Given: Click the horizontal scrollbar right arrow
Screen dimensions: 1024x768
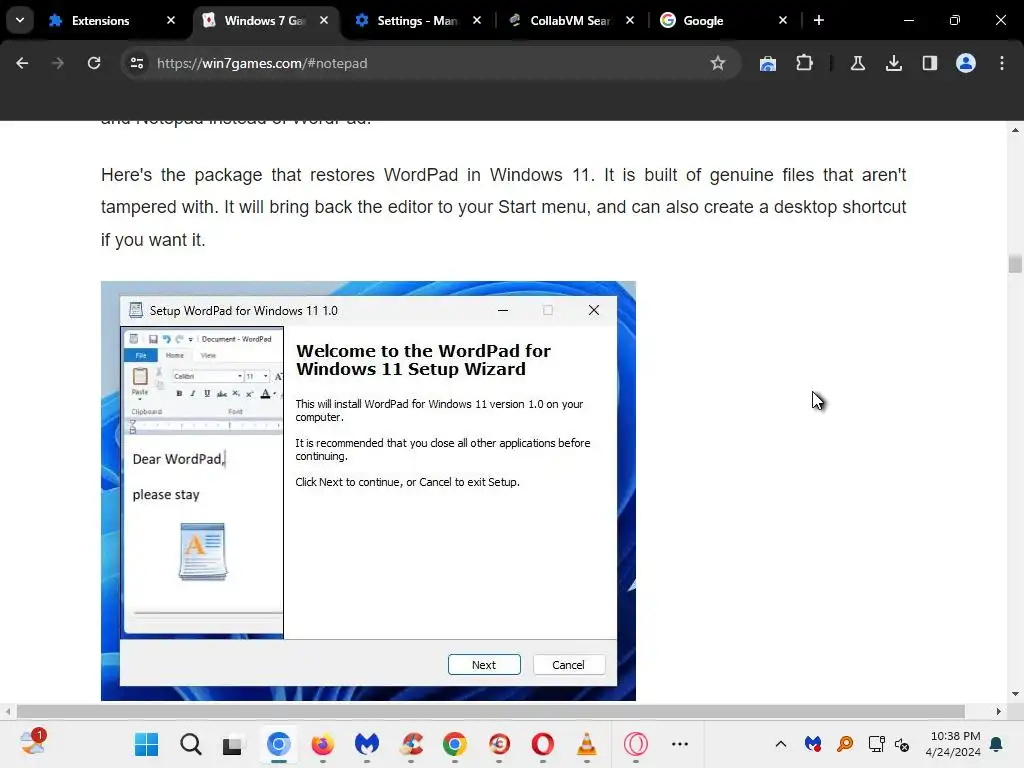Looking at the screenshot, I should click(x=999, y=711).
